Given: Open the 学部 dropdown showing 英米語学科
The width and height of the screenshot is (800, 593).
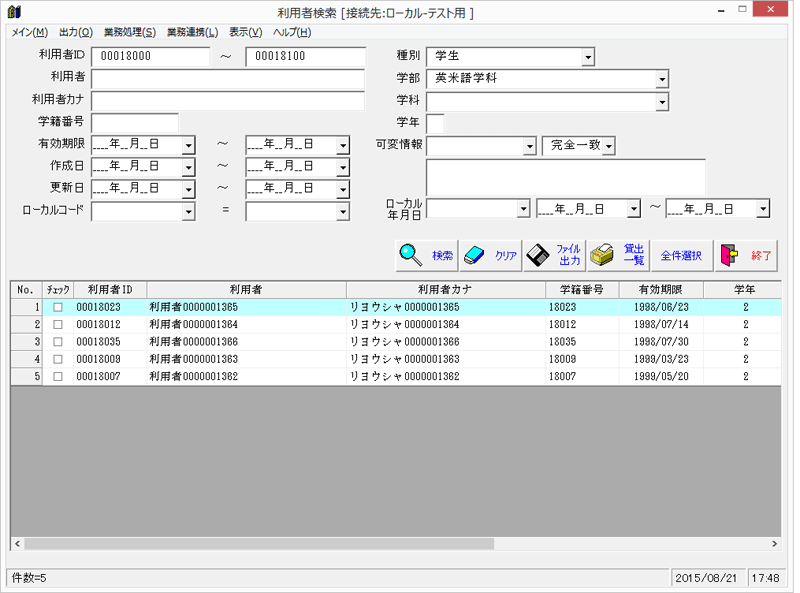Looking at the screenshot, I should pyautogui.click(x=662, y=79).
